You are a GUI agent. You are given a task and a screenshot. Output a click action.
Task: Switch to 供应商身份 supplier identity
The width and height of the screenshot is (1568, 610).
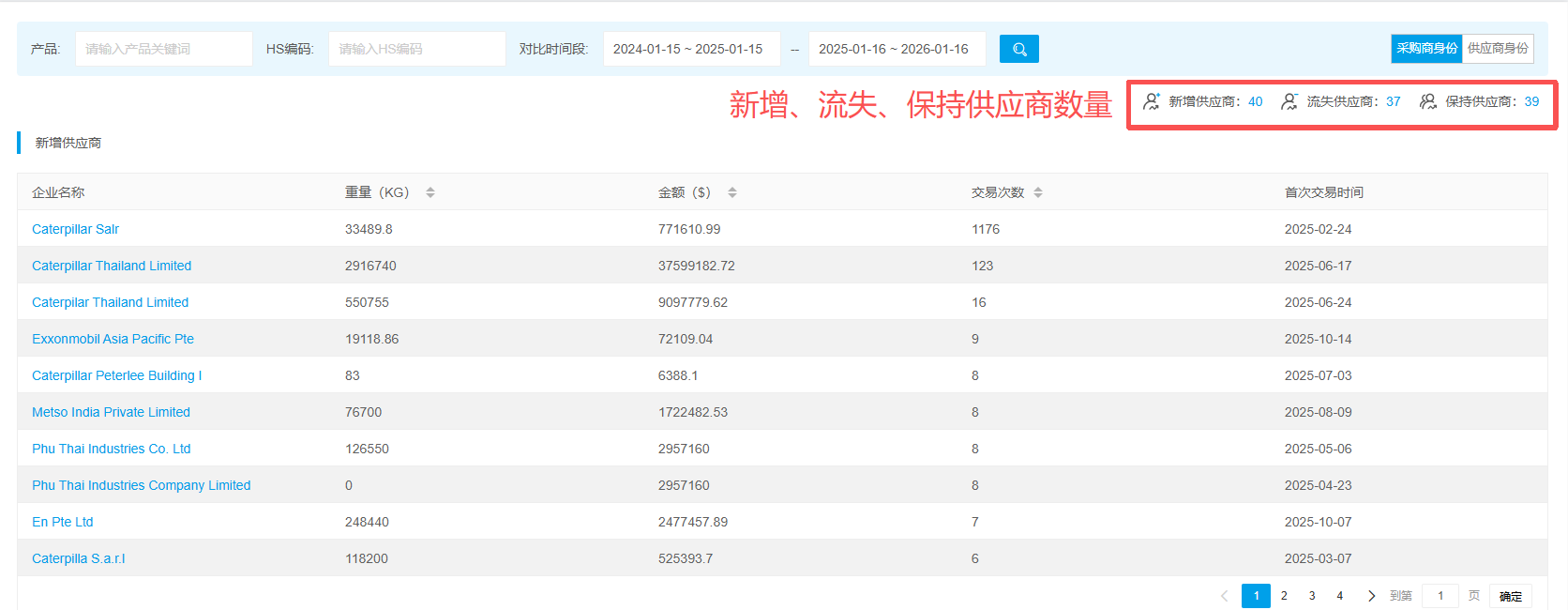point(1498,49)
